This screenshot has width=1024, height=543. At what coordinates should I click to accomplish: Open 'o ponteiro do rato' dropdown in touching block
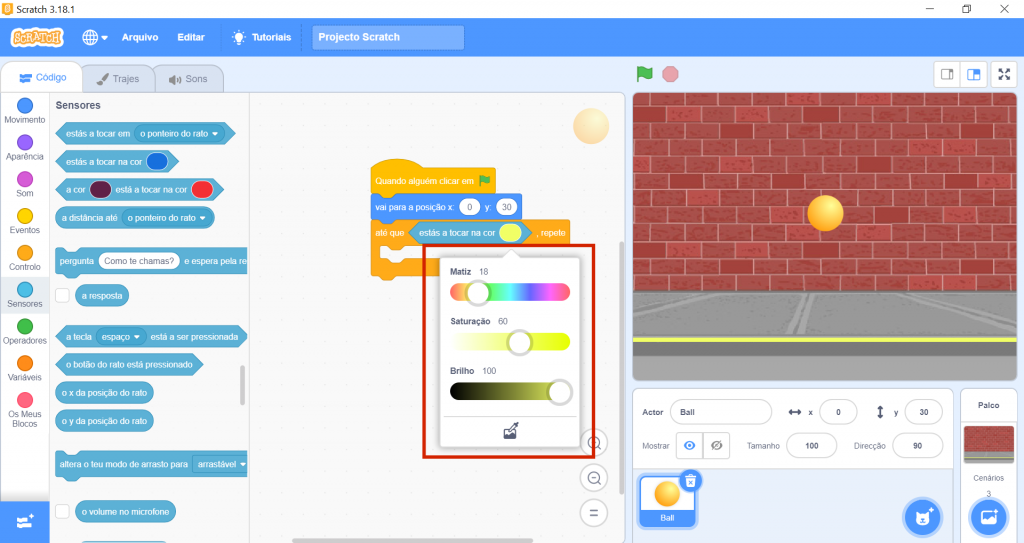pos(179,133)
